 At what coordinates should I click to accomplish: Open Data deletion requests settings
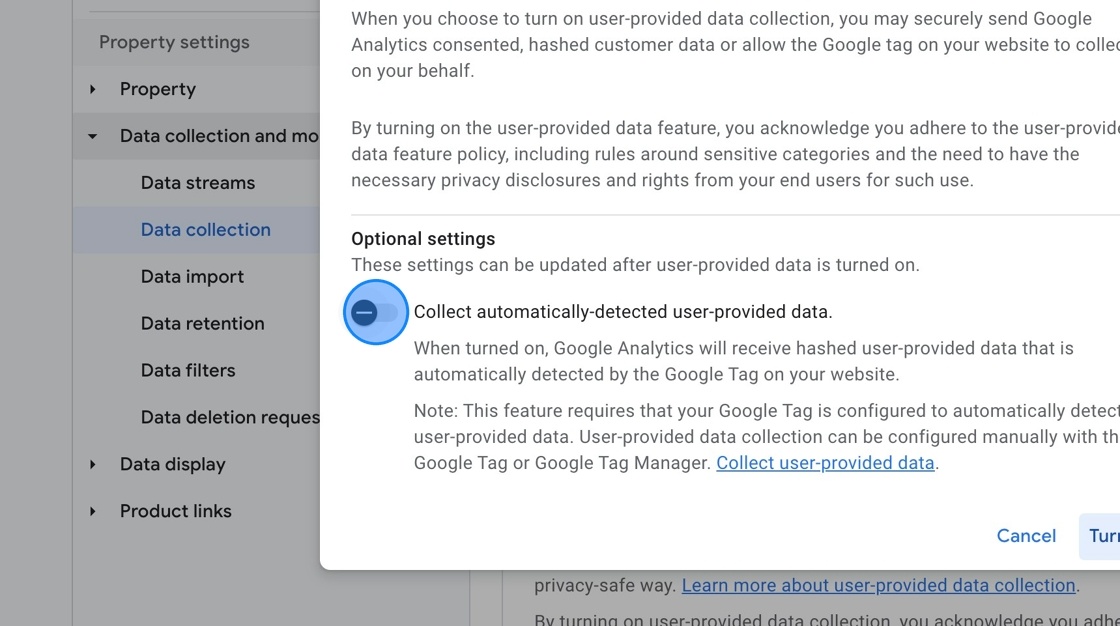pyautogui.click(x=229, y=417)
